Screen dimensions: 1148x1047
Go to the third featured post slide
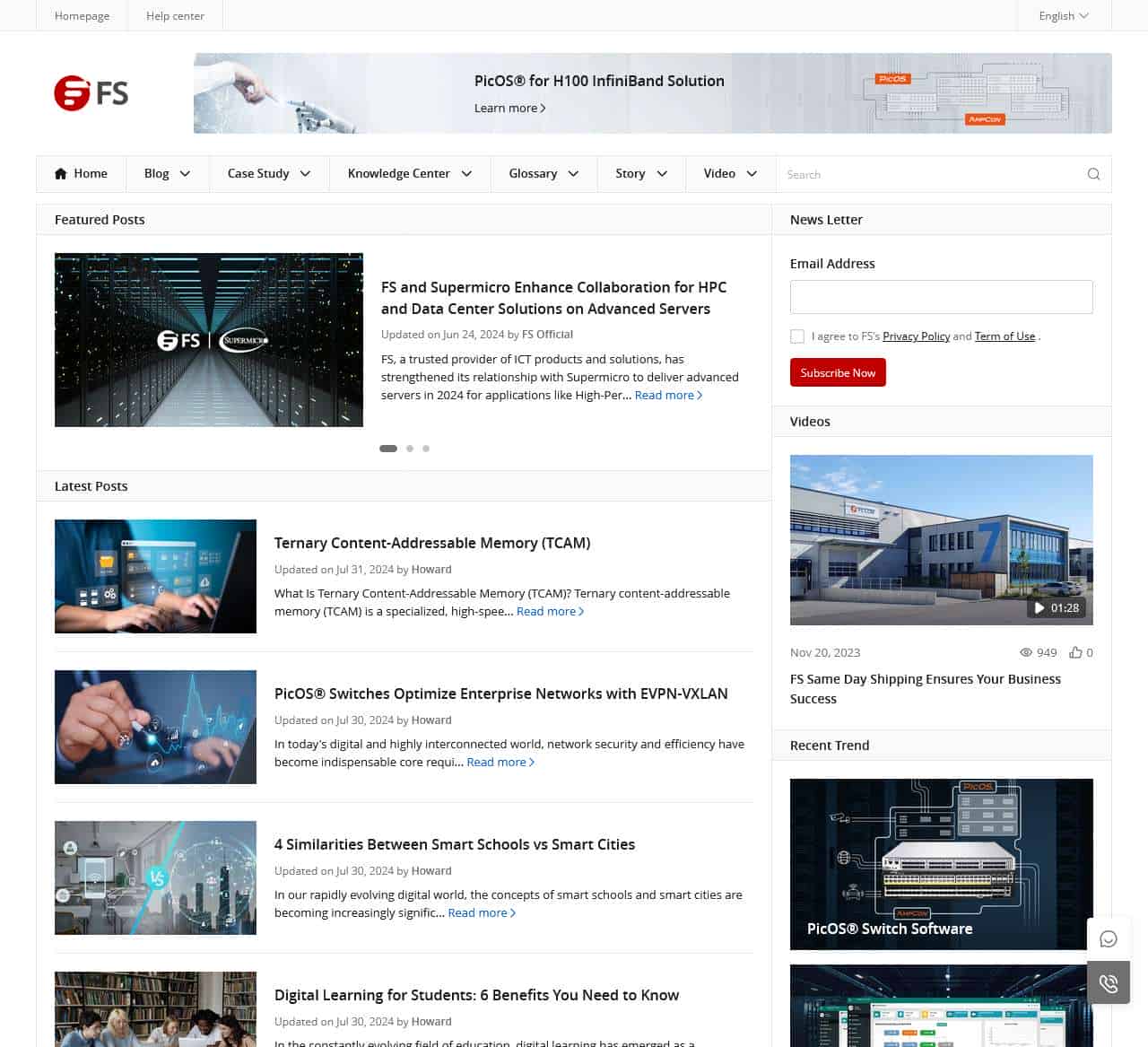tap(426, 449)
